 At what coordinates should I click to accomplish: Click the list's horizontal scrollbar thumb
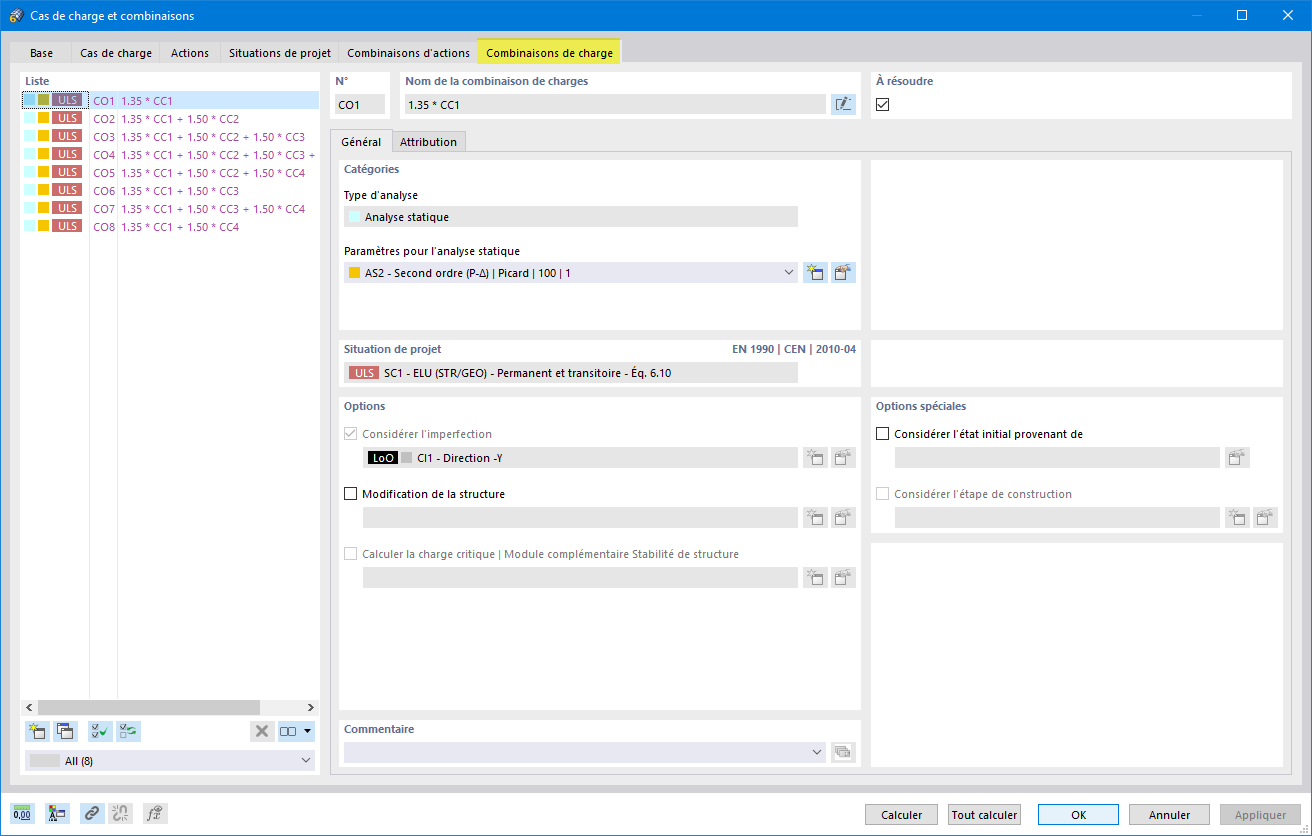coord(148,707)
